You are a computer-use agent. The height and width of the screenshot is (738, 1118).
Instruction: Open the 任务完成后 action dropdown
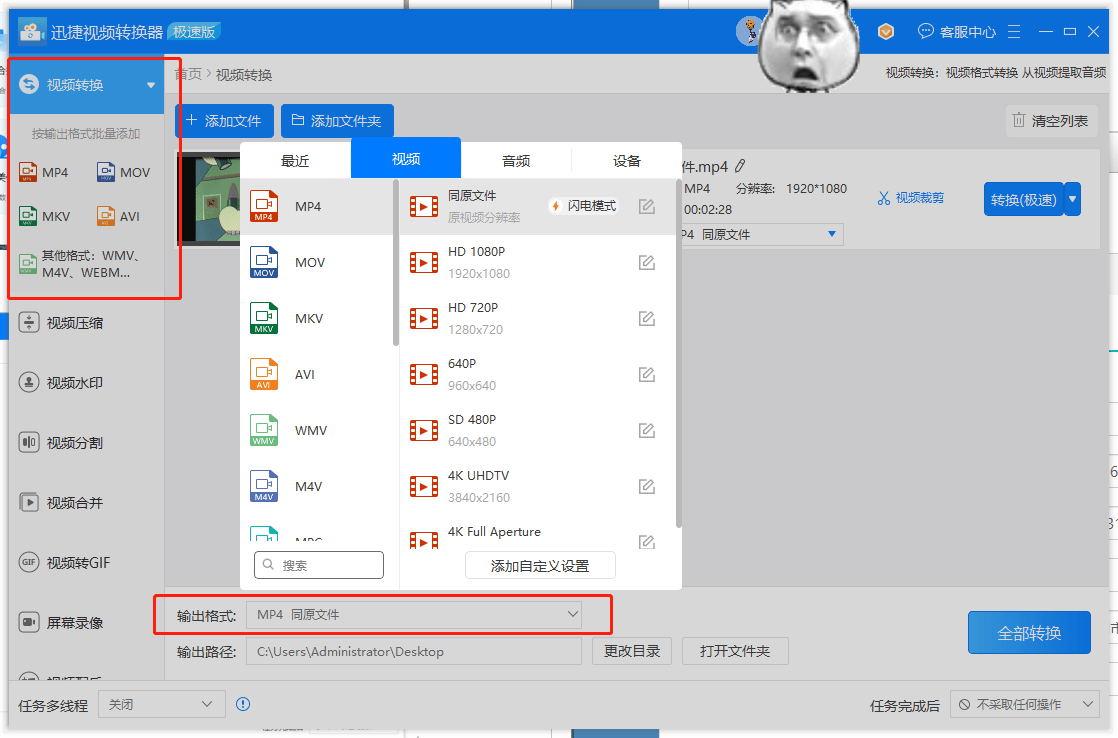coord(1024,705)
